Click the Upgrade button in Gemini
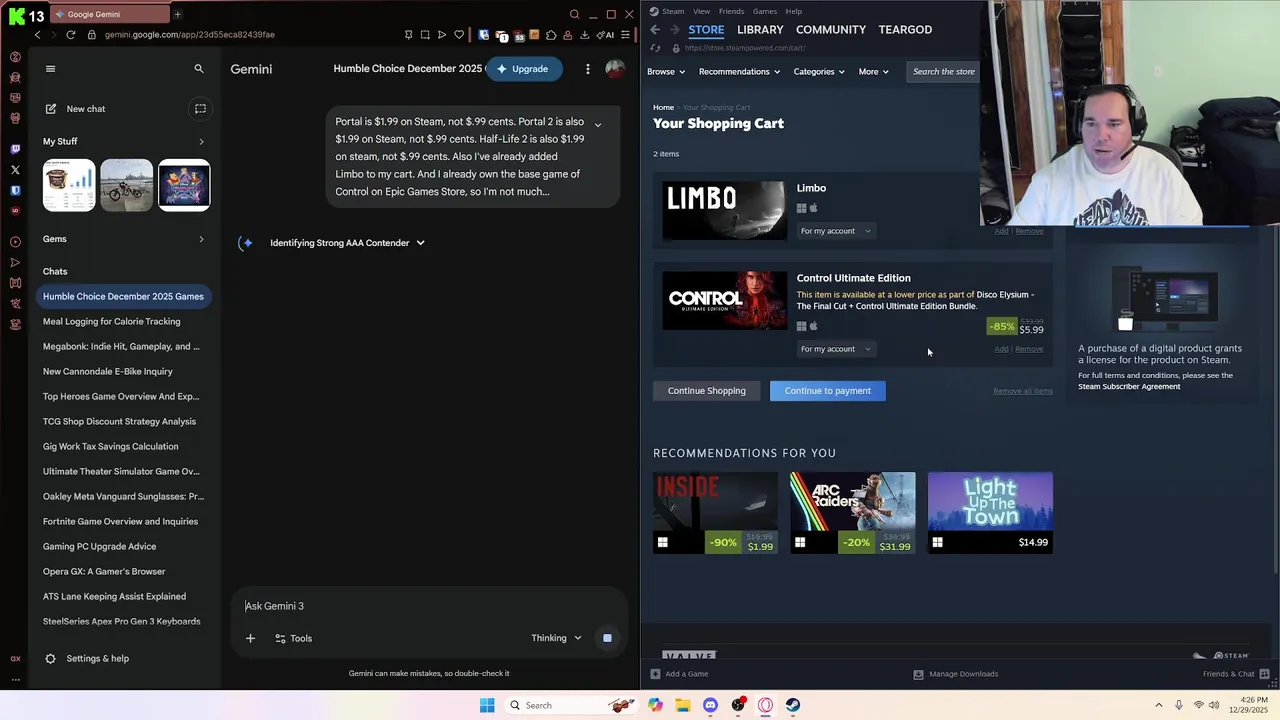 pos(525,69)
